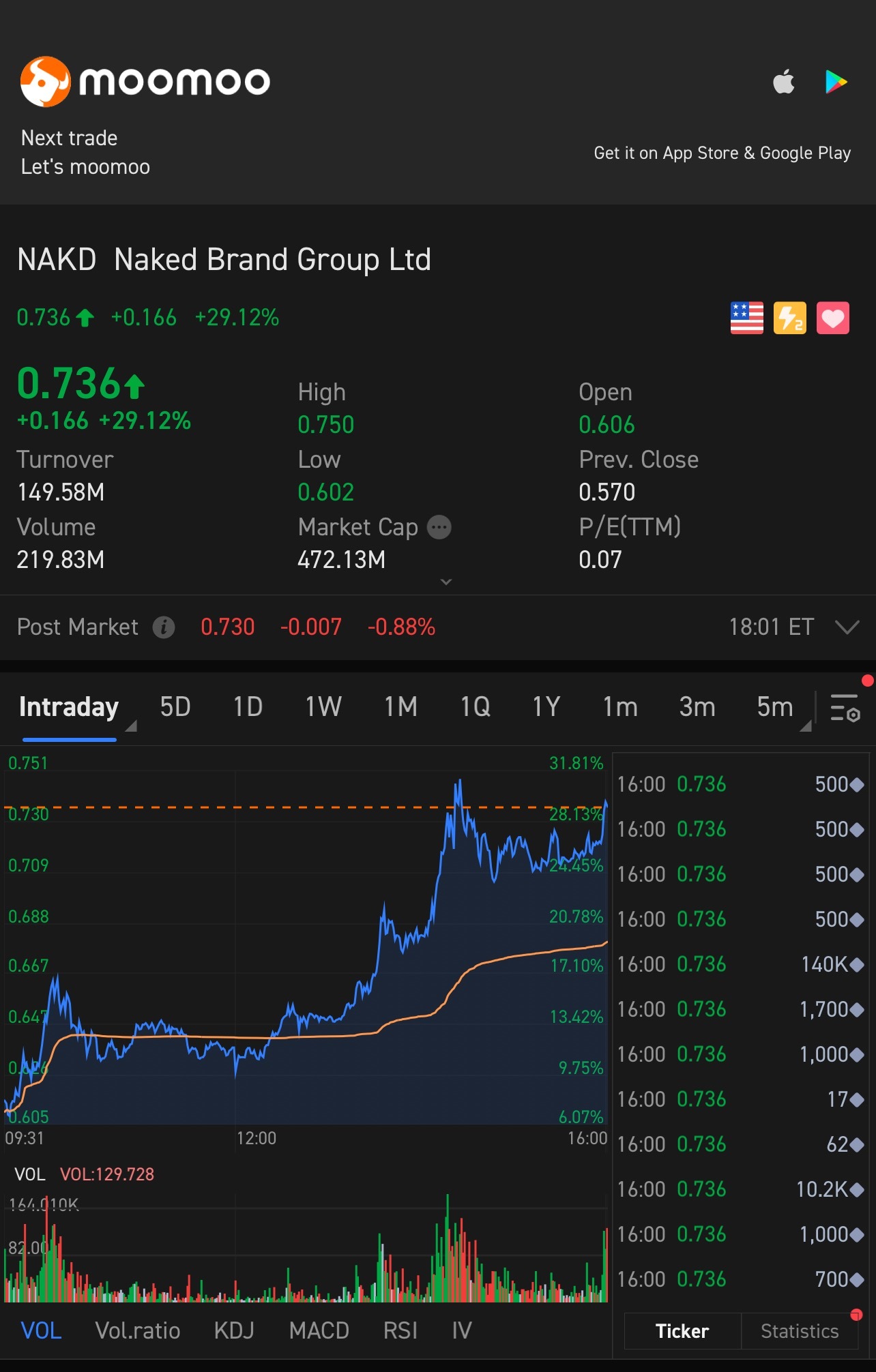This screenshot has height=1372, width=876.
Task: Click the ticker row with 140K volume
Action: [741, 964]
